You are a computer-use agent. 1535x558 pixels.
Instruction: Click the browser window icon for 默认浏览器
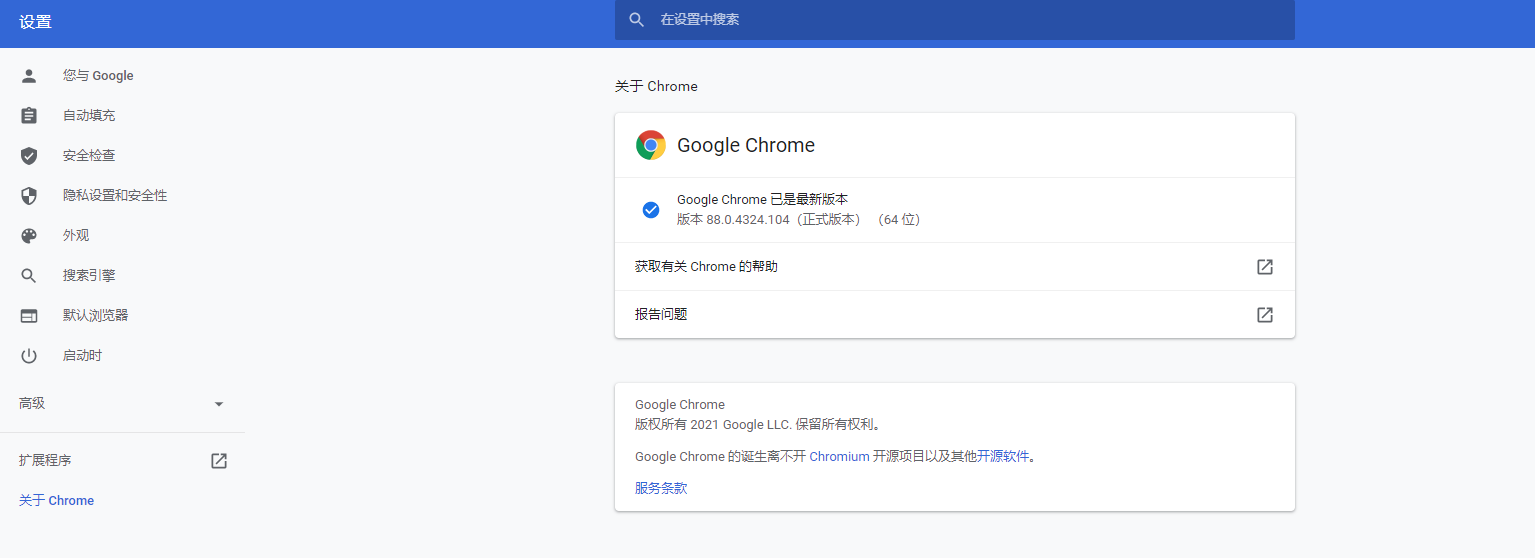click(29, 316)
